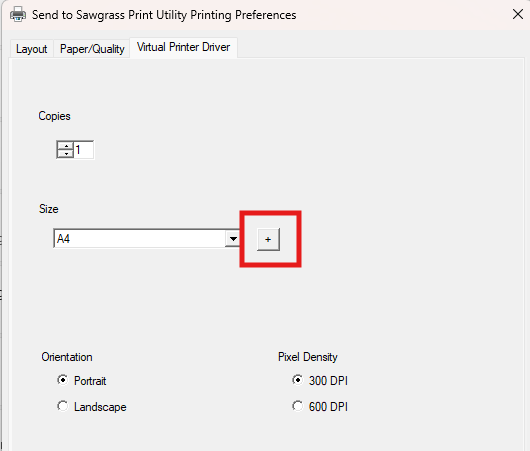Click the plus button next to Size
530x451 pixels.
[x=268, y=239]
